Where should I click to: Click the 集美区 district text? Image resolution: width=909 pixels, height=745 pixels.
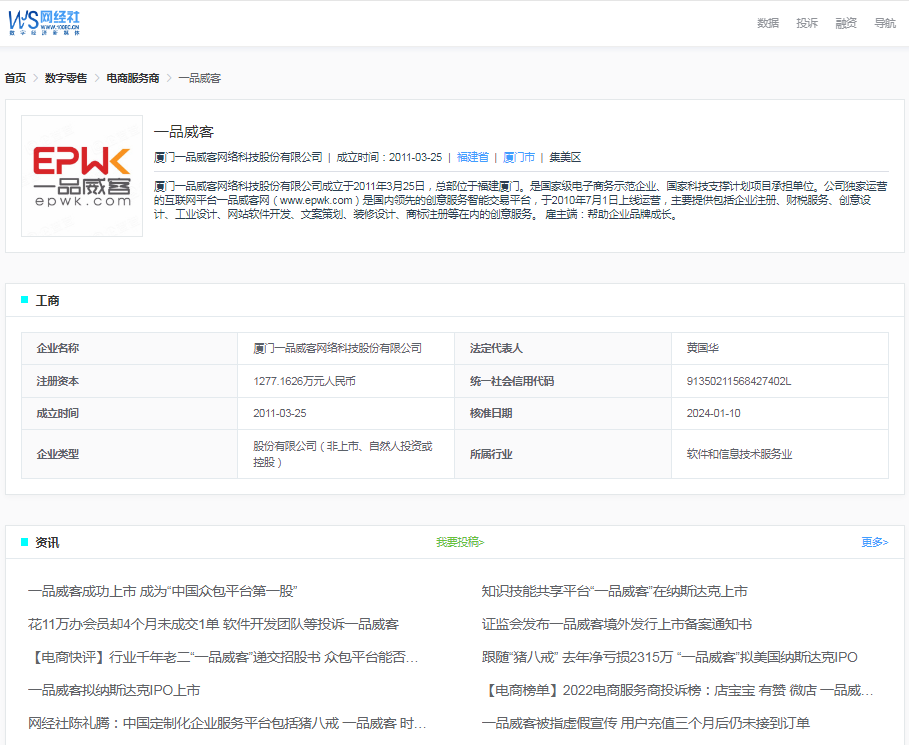565,157
